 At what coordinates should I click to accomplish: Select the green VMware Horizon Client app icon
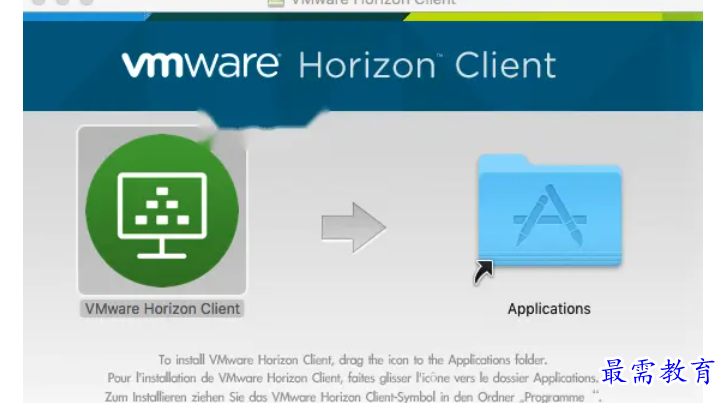pos(162,210)
